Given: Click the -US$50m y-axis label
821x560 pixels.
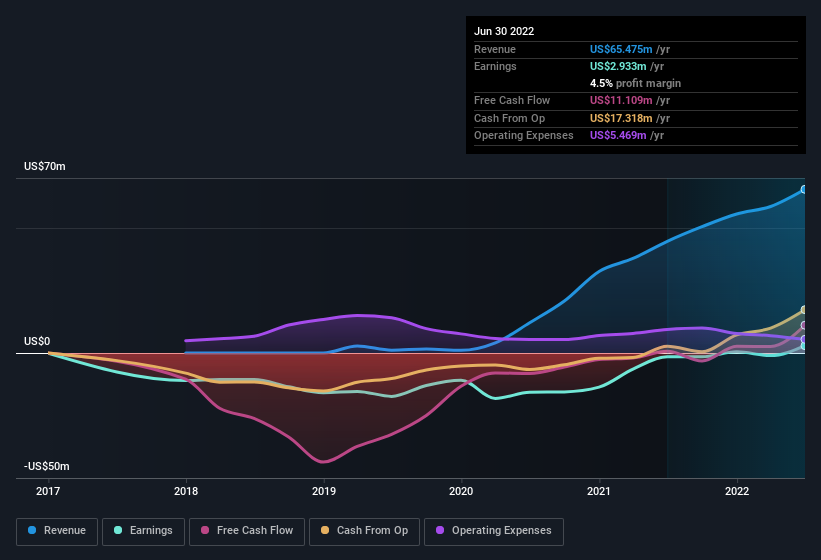Looking at the screenshot, I should 47,466.
